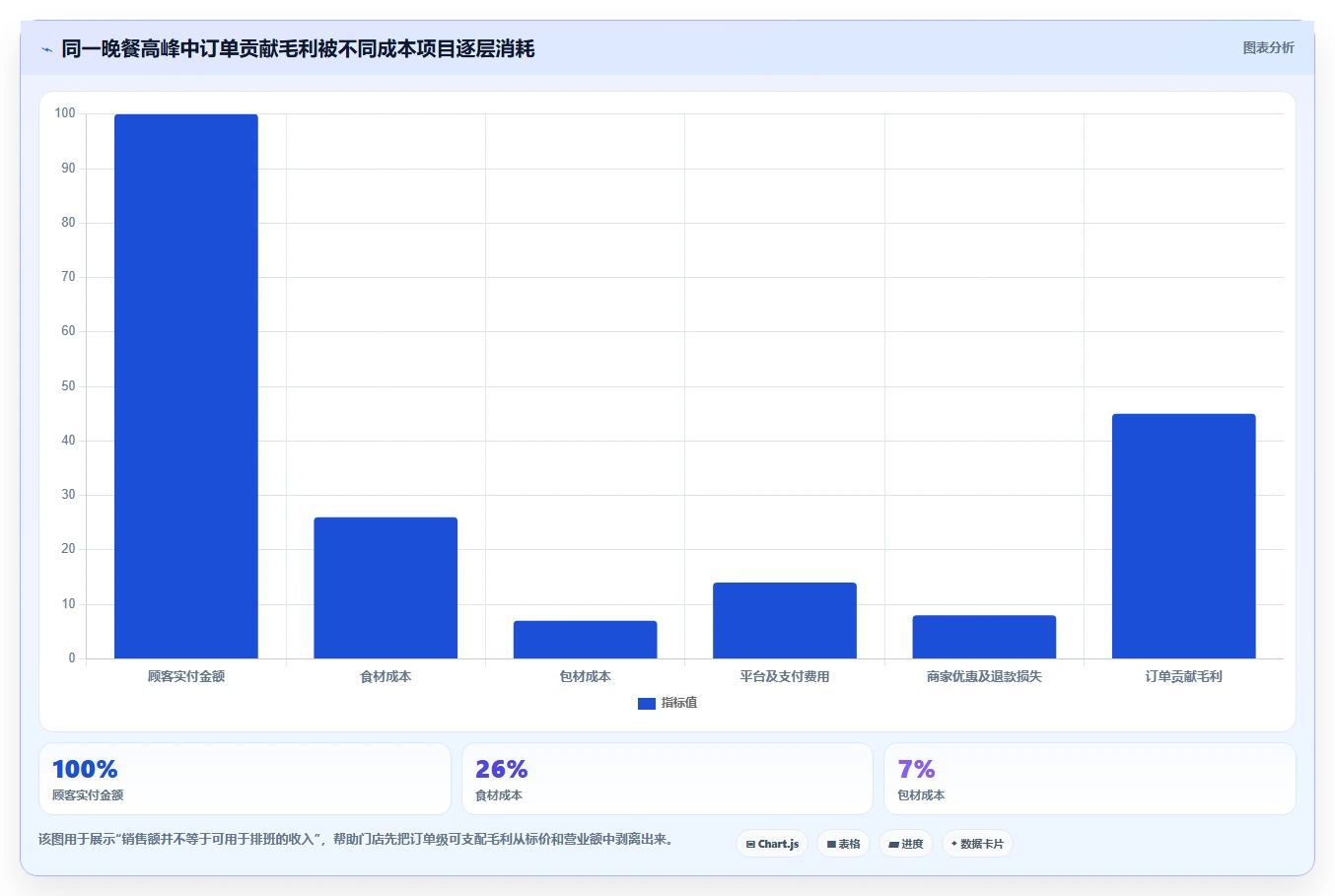Open the 7% 包材成本 data card

[x=1089, y=779]
